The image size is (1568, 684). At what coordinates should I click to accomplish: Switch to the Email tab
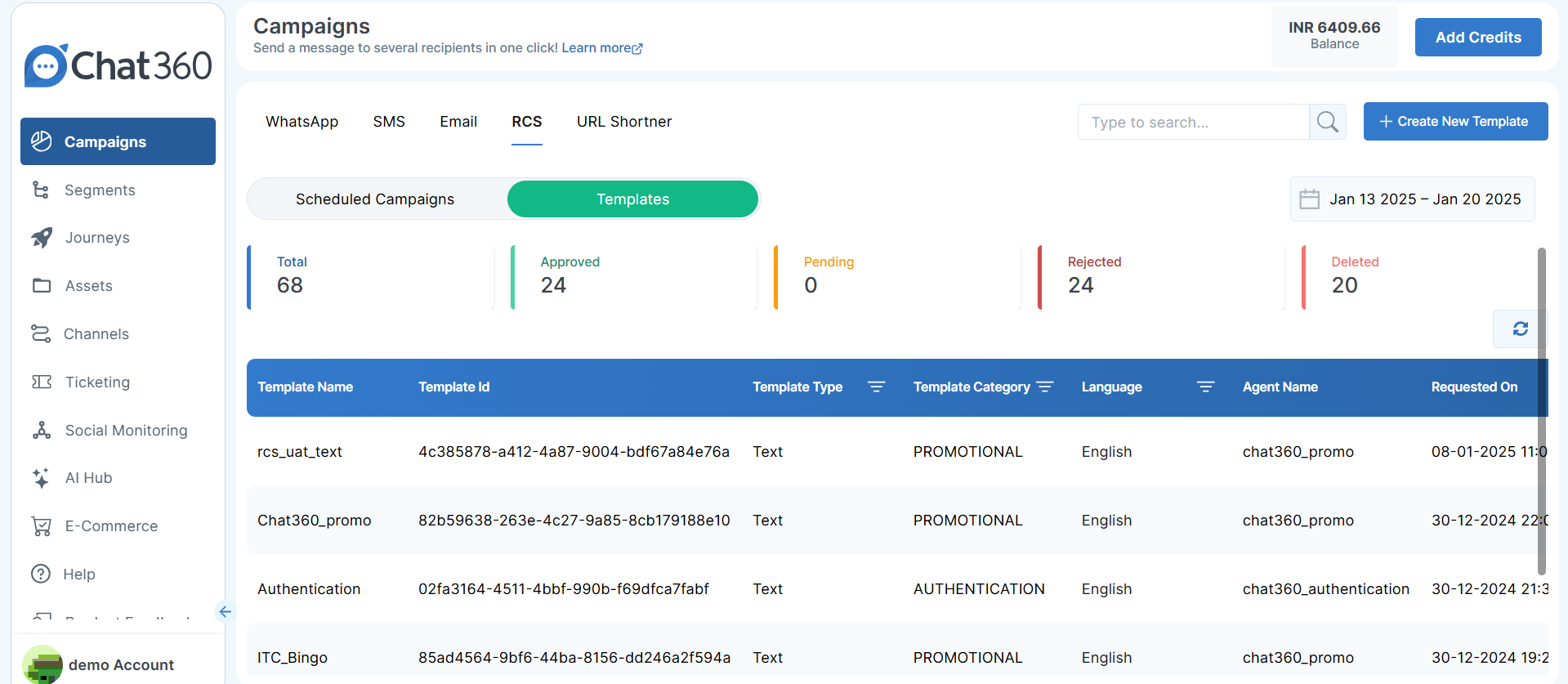[458, 122]
